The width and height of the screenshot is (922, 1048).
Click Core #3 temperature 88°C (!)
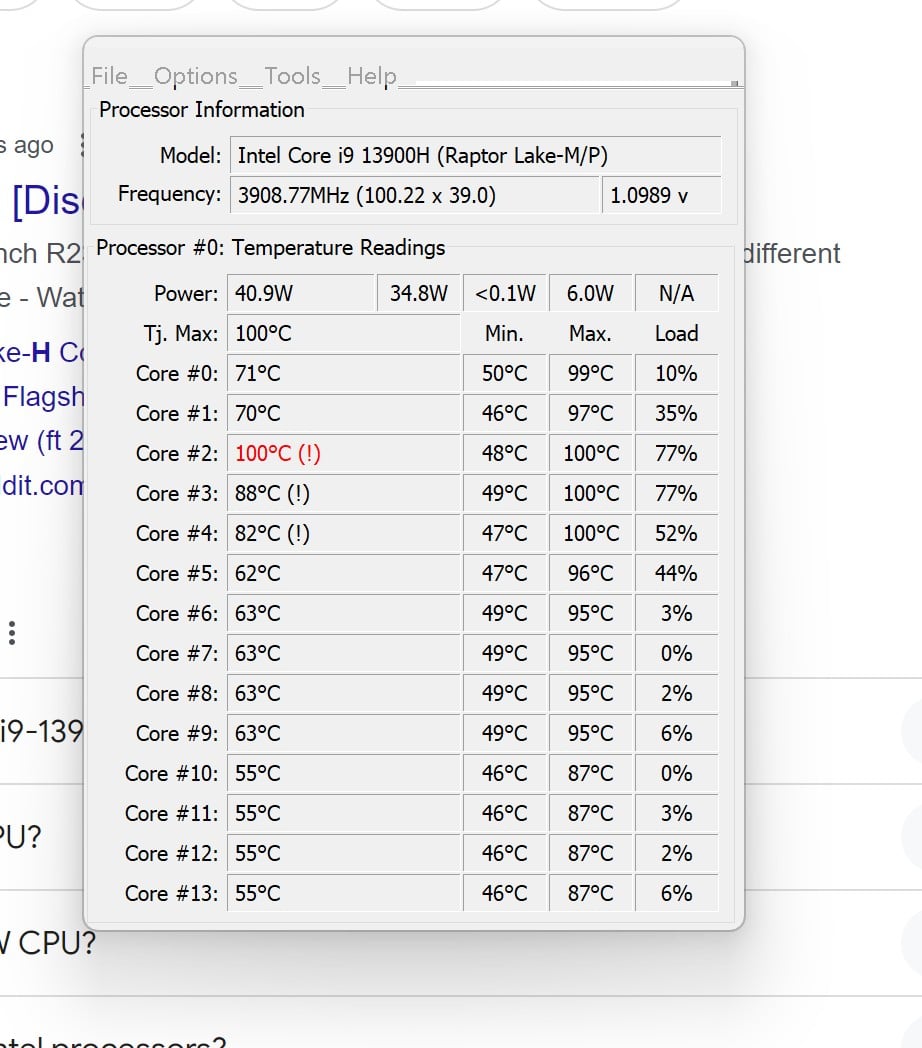[344, 494]
